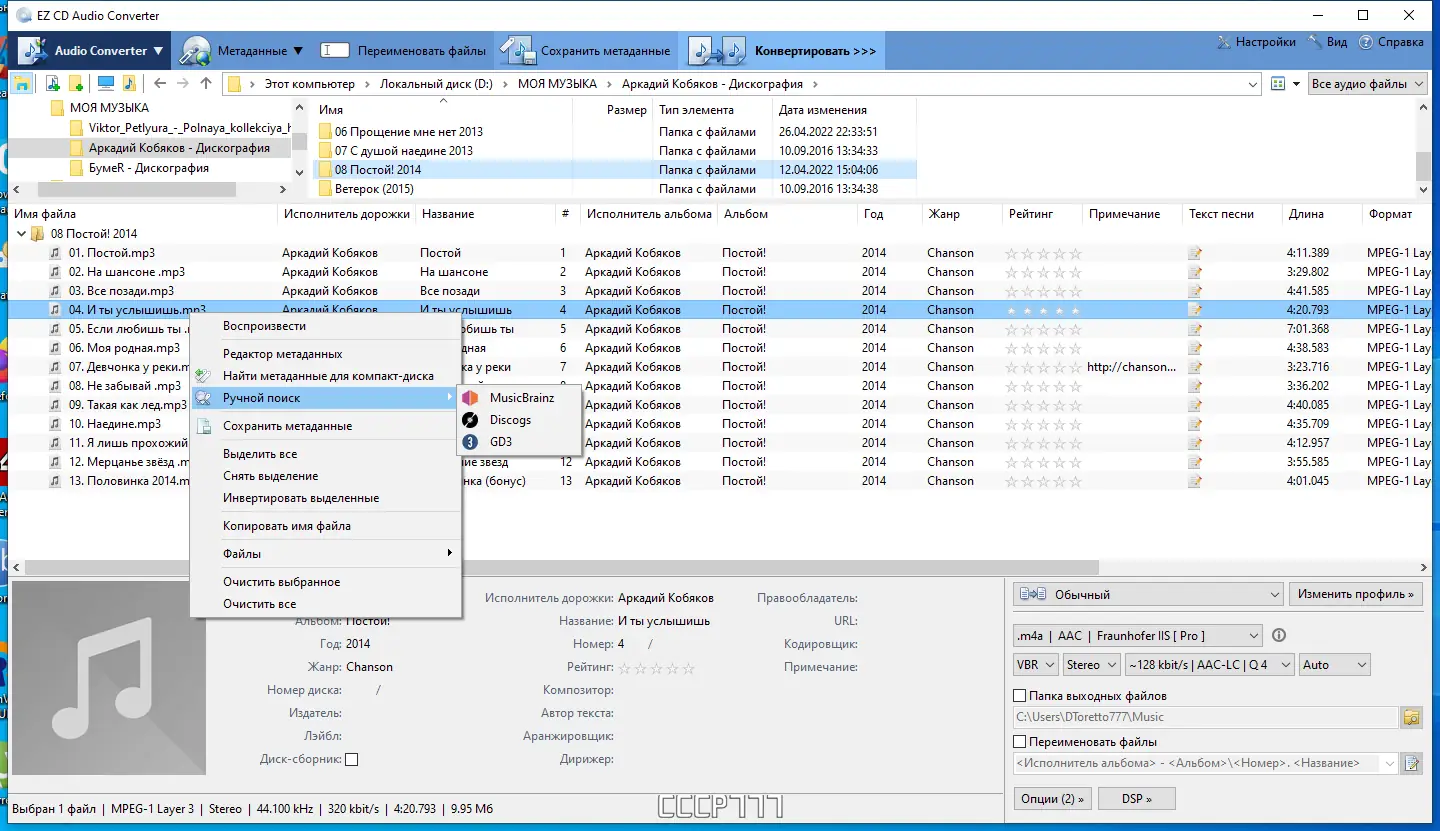Open the Метаданные toolbar dropdown

[243, 50]
